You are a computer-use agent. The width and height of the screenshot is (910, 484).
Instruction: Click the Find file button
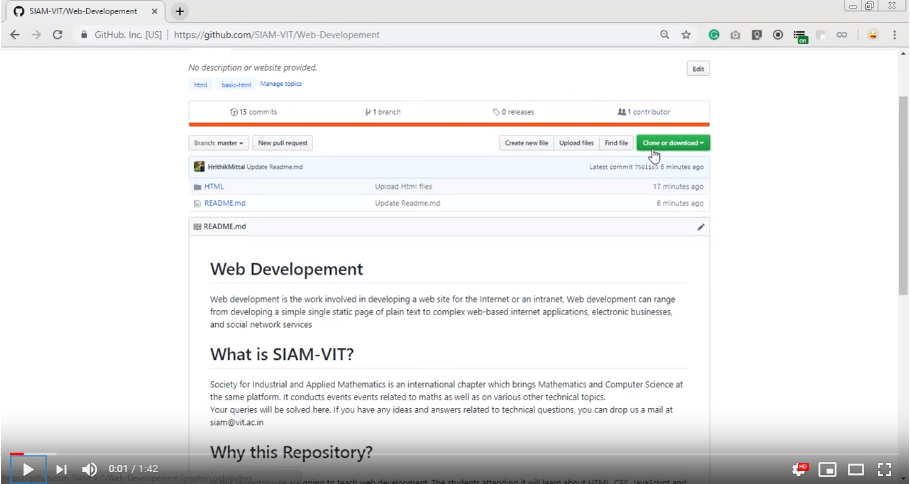tap(616, 143)
